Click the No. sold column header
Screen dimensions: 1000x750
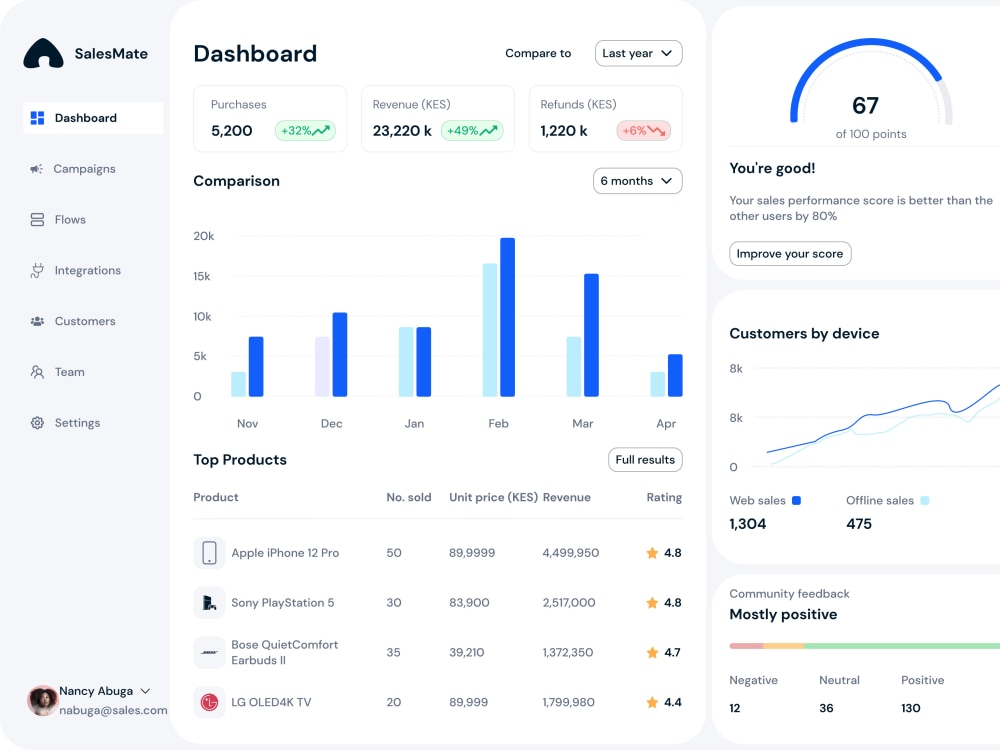pyautogui.click(x=409, y=497)
